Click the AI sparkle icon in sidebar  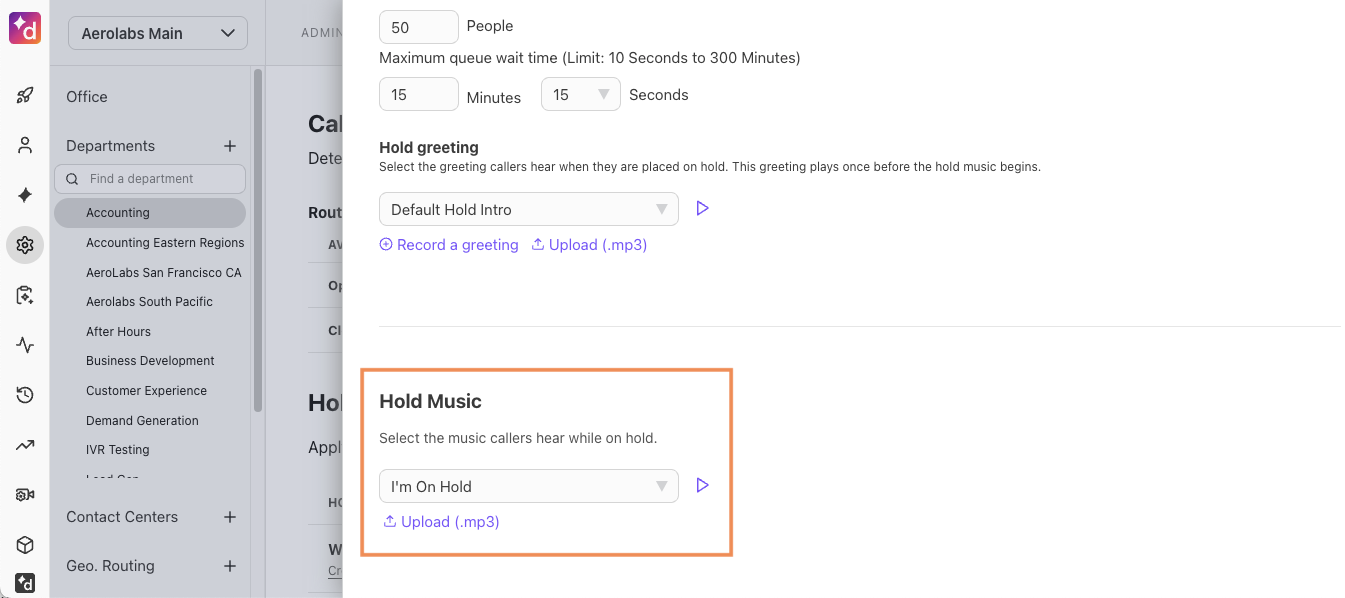pos(25,195)
